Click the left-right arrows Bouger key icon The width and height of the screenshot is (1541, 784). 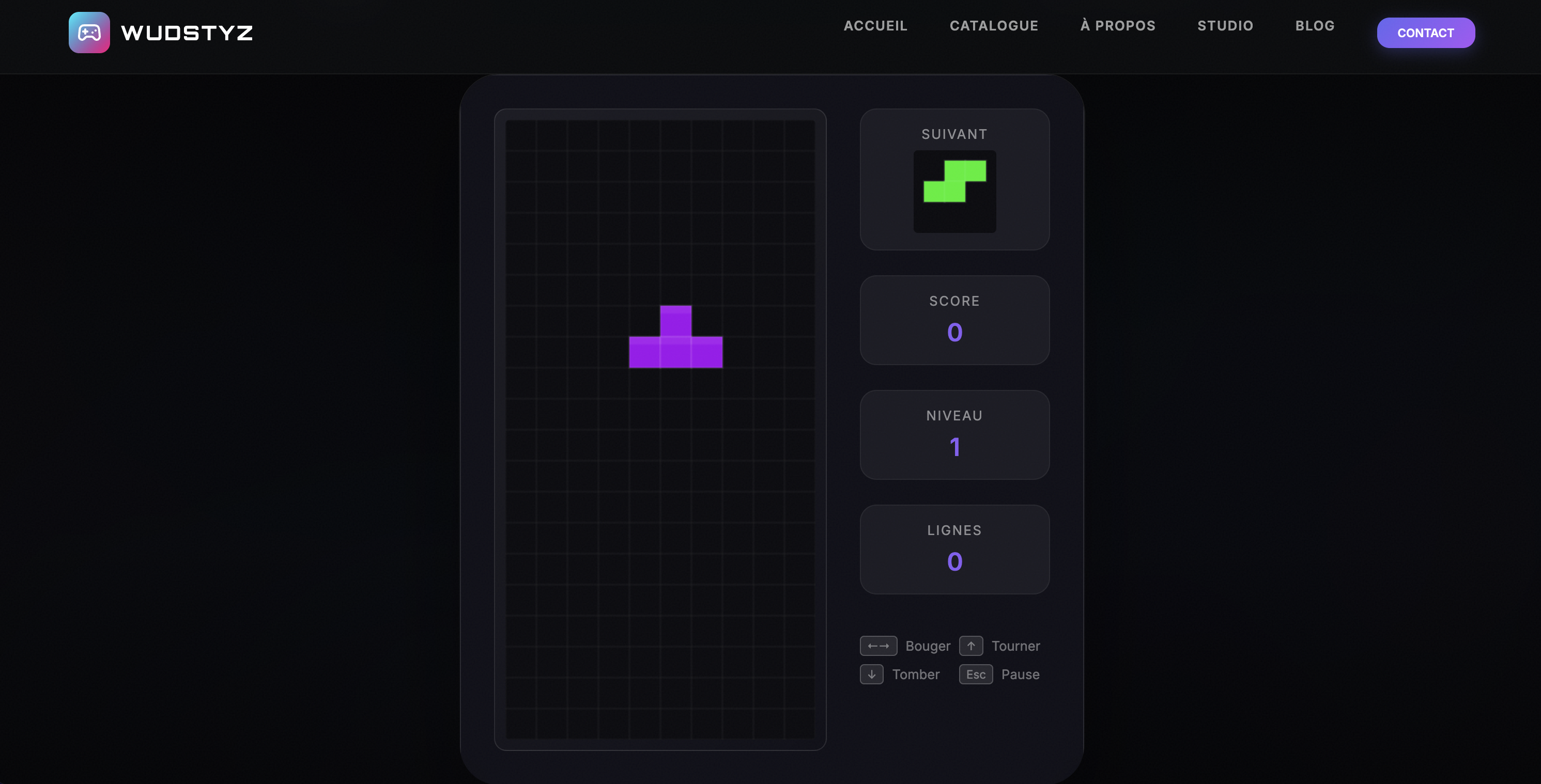pos(878,646)
